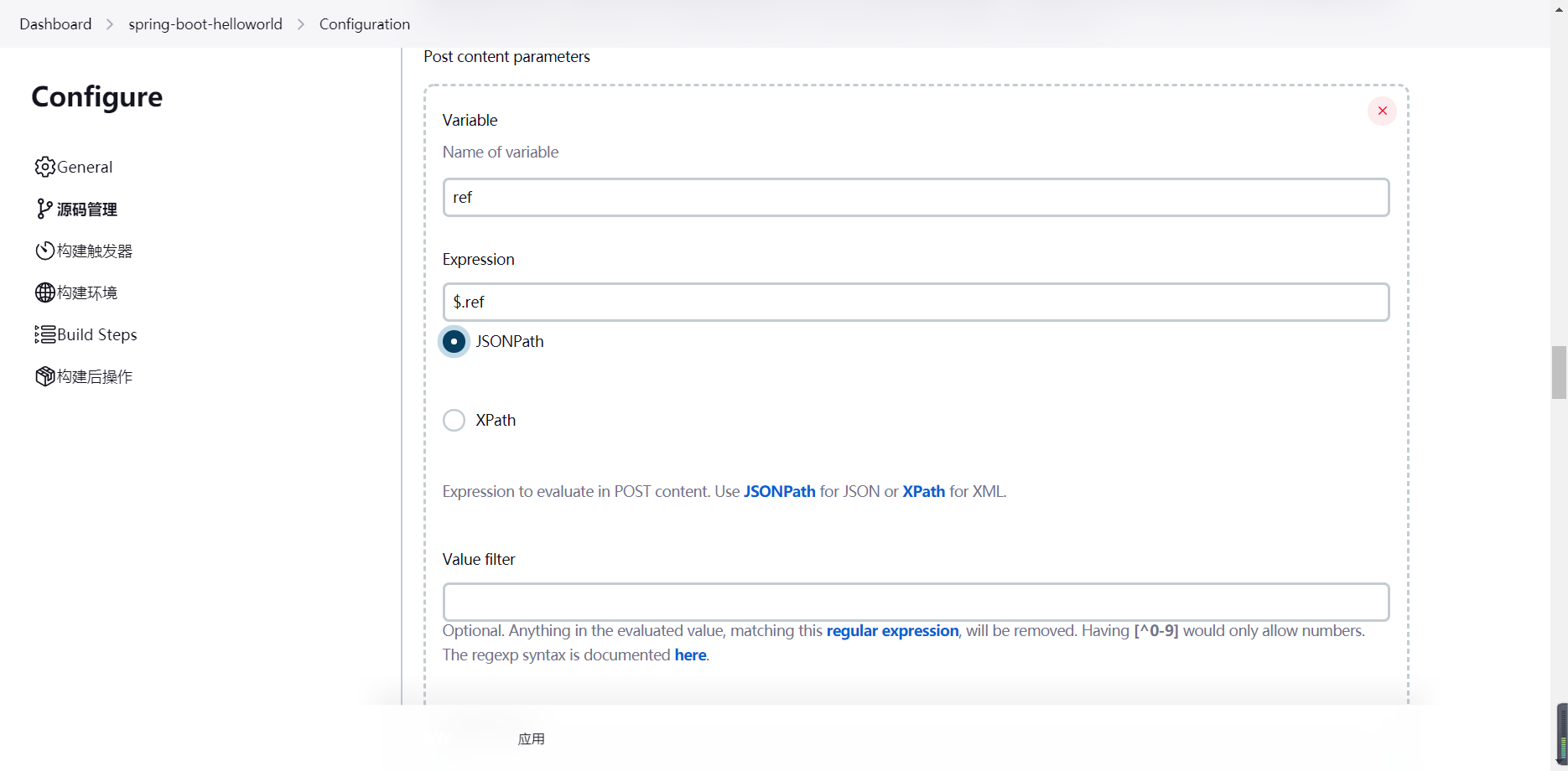This screenshot has width=1568, height=771.
Task: Open the regexp syntax 'here' link
Action: coord(690,655)
